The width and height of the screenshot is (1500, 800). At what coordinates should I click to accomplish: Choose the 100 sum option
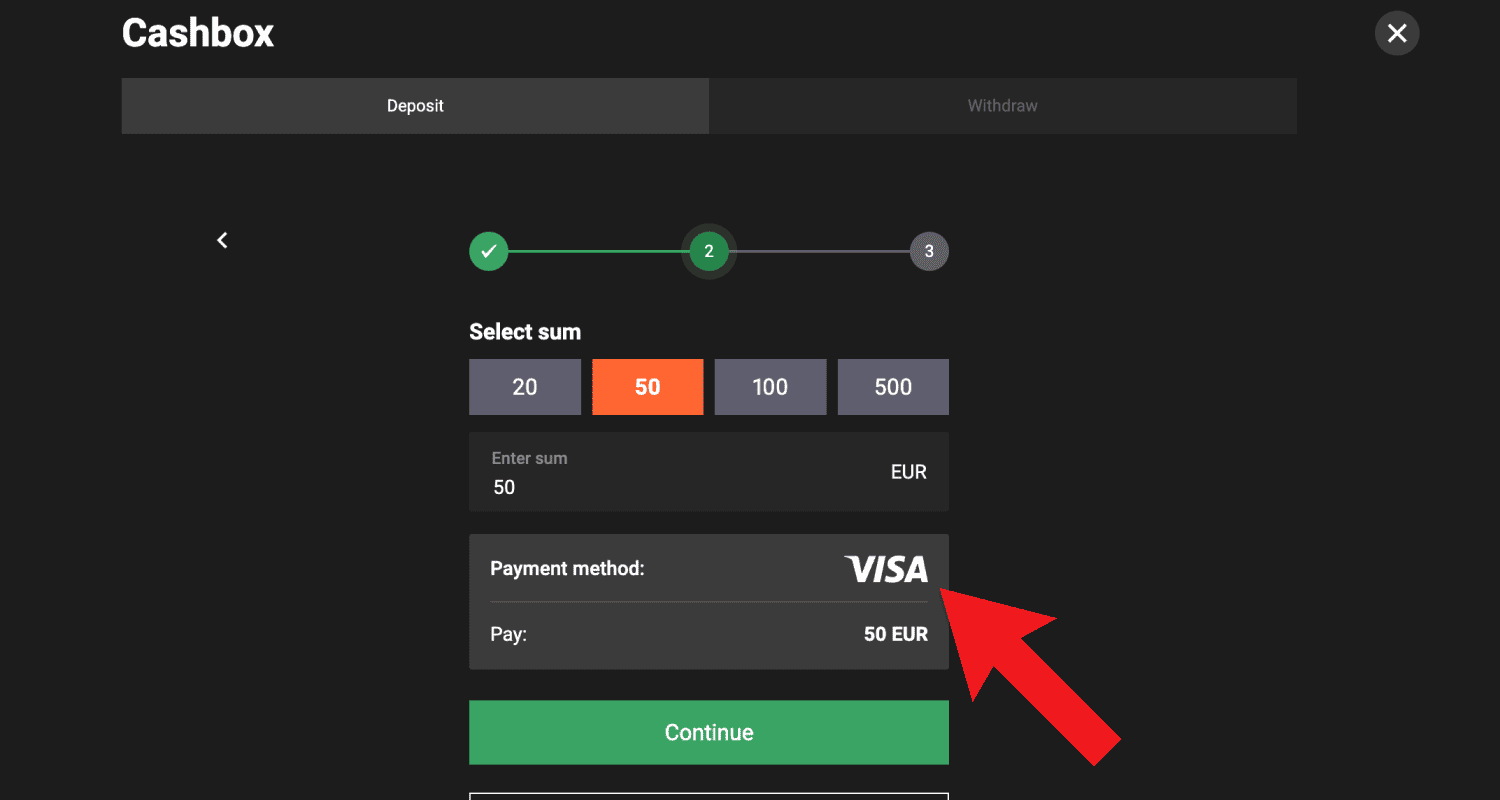coord(770,387)
